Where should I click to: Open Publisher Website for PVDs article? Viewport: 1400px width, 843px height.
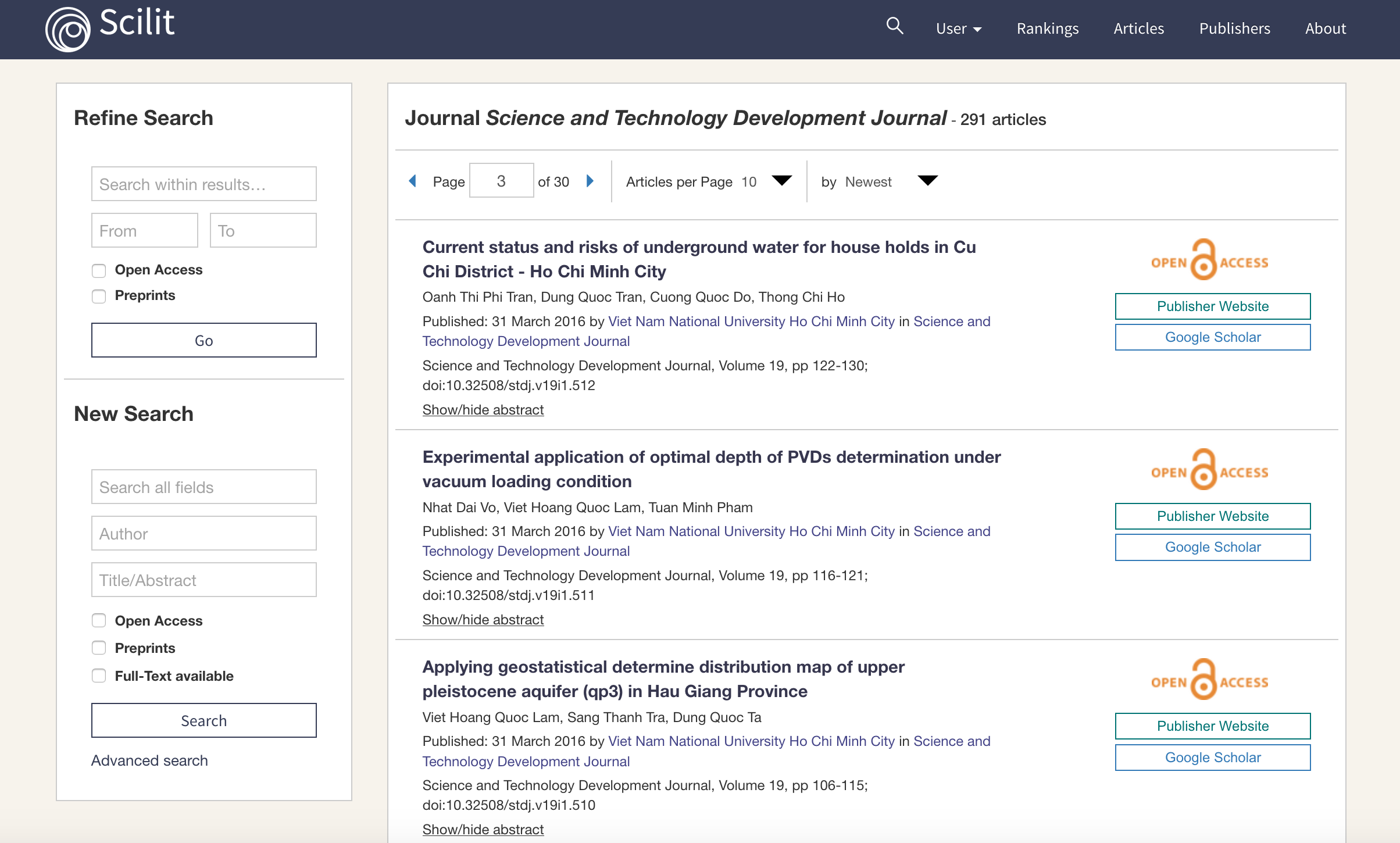click(1213, 516)
